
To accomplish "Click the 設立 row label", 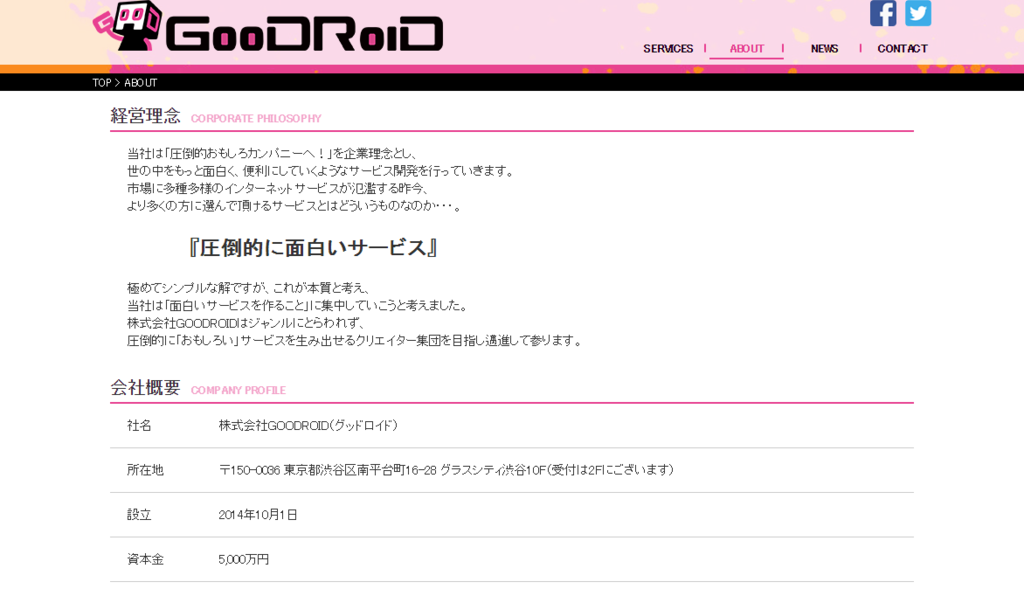I will (x=139, y=515).
